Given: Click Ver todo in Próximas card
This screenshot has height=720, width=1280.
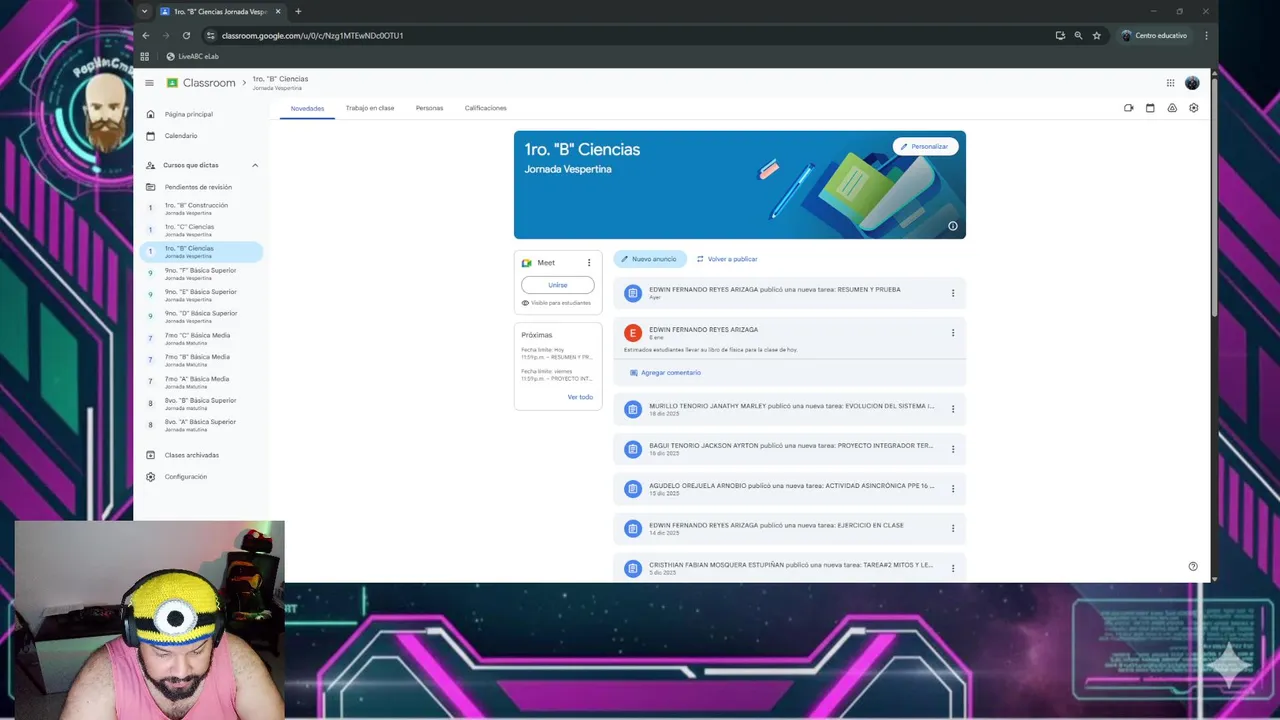Looking at the screenshot, I should (x=580, y=397).
